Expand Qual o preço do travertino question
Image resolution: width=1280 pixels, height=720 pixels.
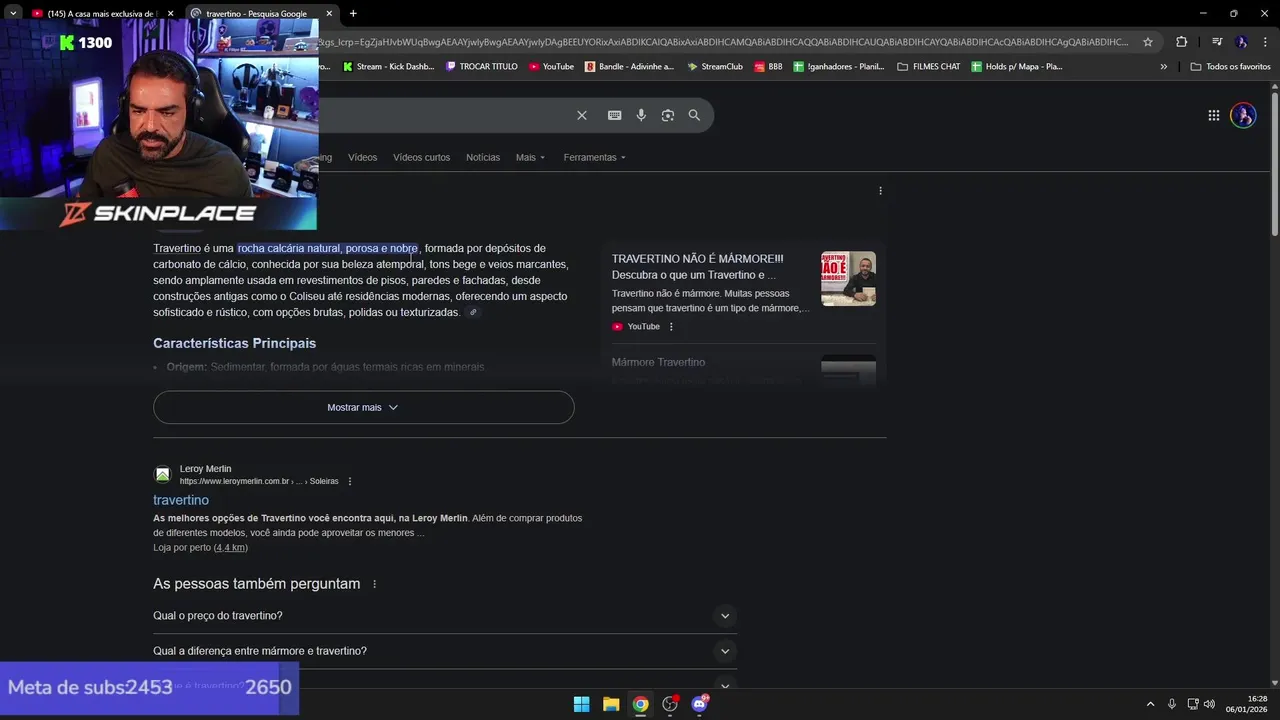pos(445,616)
